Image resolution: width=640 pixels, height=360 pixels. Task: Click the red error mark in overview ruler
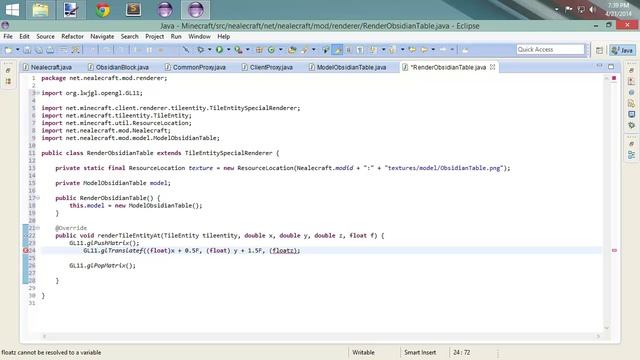tap(614, 250)
